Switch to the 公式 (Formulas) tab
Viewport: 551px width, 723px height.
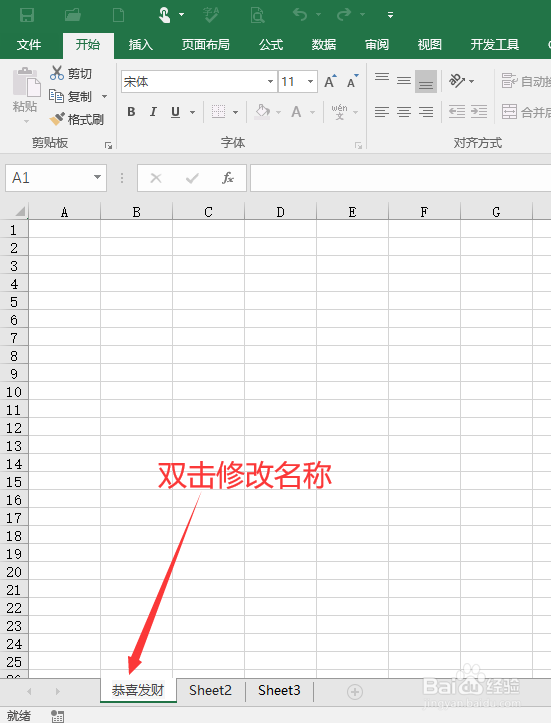(271, 45)
